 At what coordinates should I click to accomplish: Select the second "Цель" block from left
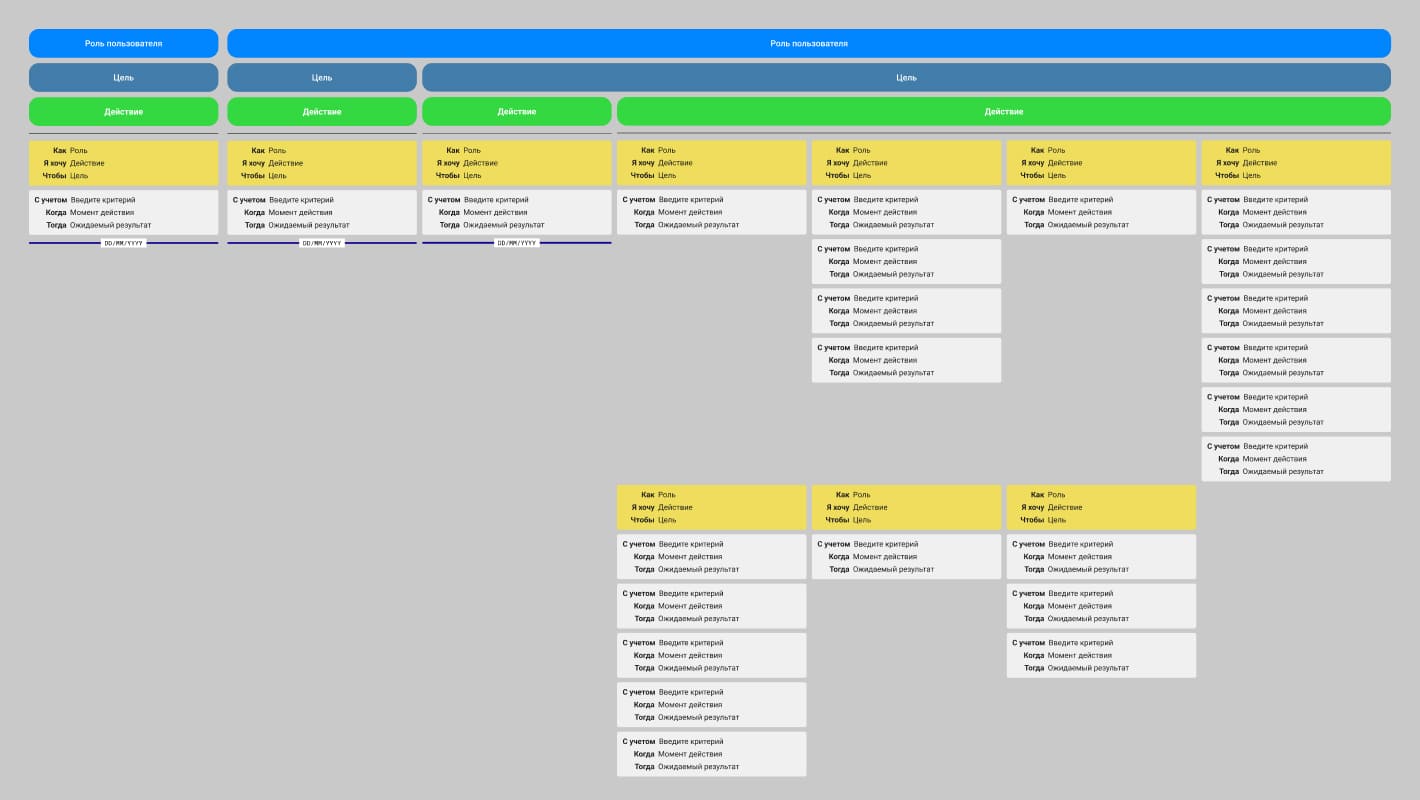pyautogui.click(x=321, y=77)
